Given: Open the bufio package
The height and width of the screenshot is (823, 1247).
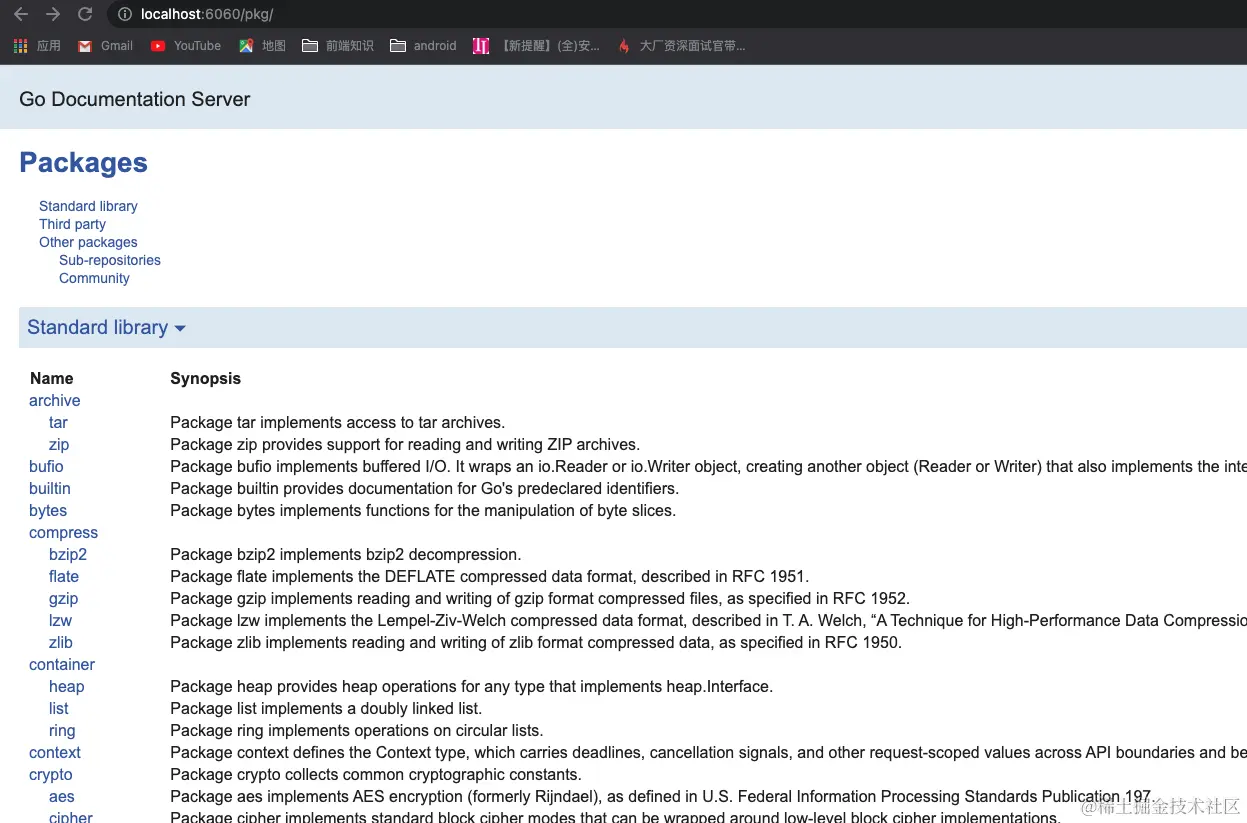Looking at the screenshot, I should (46, 466).
